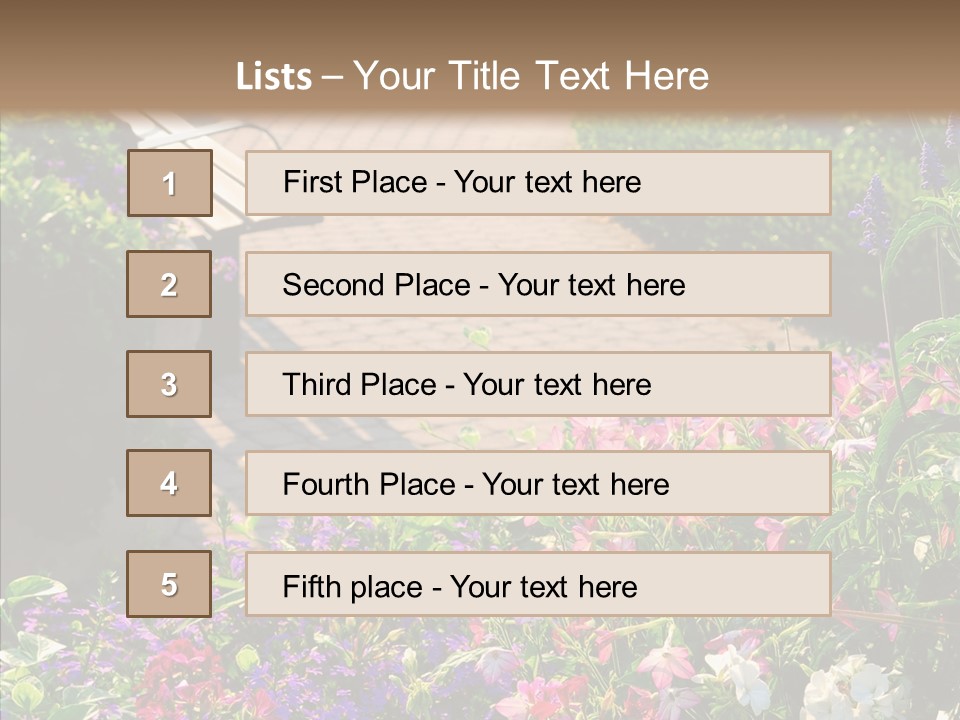Viewport: 960px width, 720px height.
Task: Click the number 5 box
Action: [x=169, y=584]
